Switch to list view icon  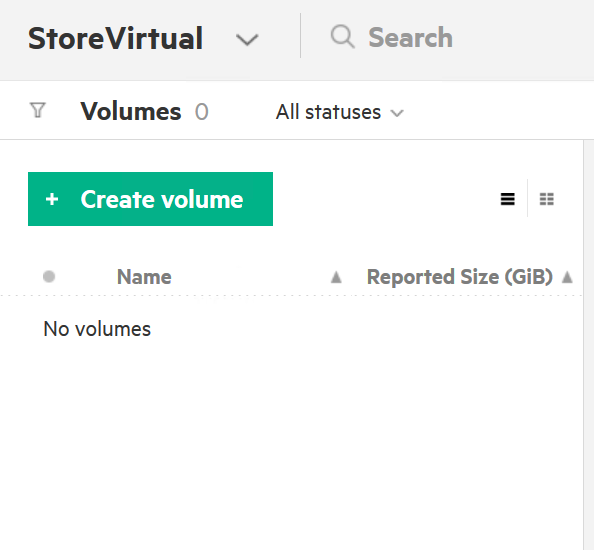[508, 199]
